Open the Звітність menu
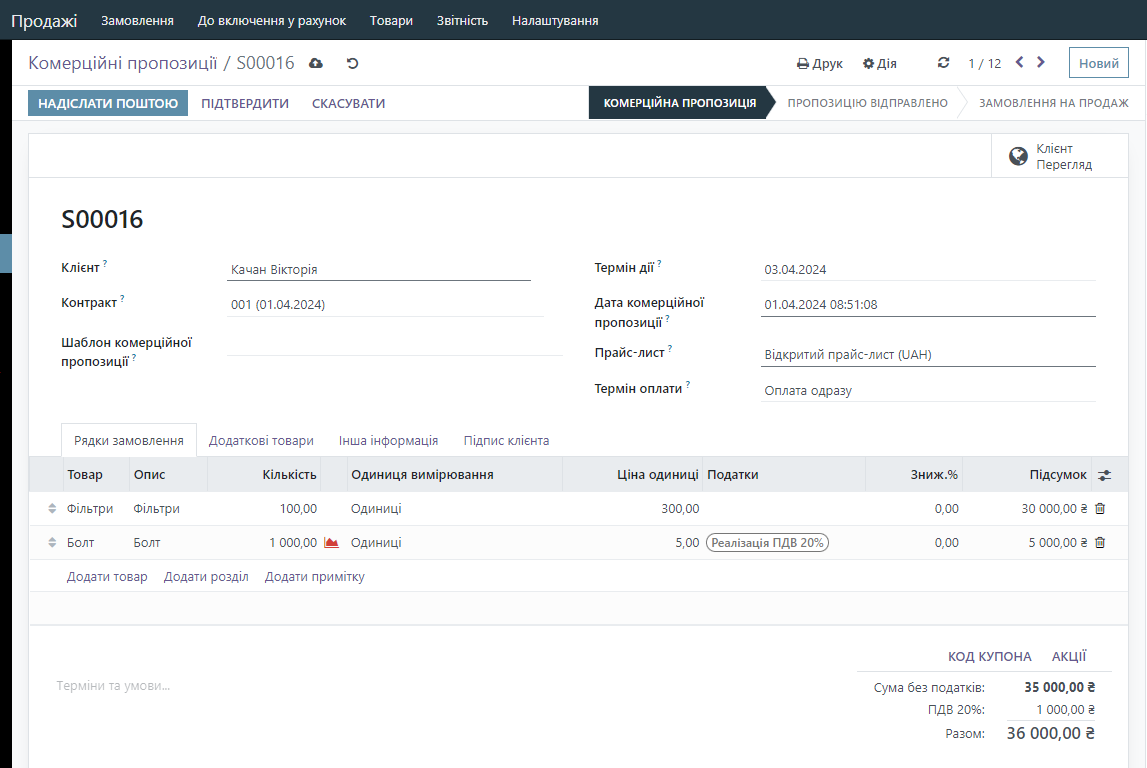 click(462, 20)
